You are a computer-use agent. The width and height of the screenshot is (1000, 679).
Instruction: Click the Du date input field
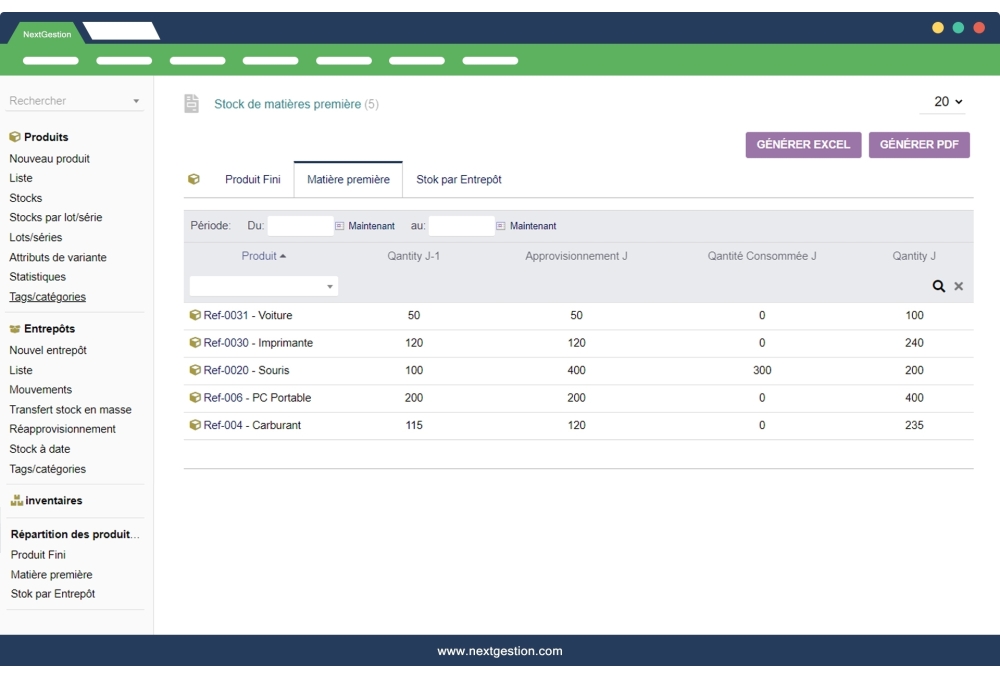click(x=300, y=226)
